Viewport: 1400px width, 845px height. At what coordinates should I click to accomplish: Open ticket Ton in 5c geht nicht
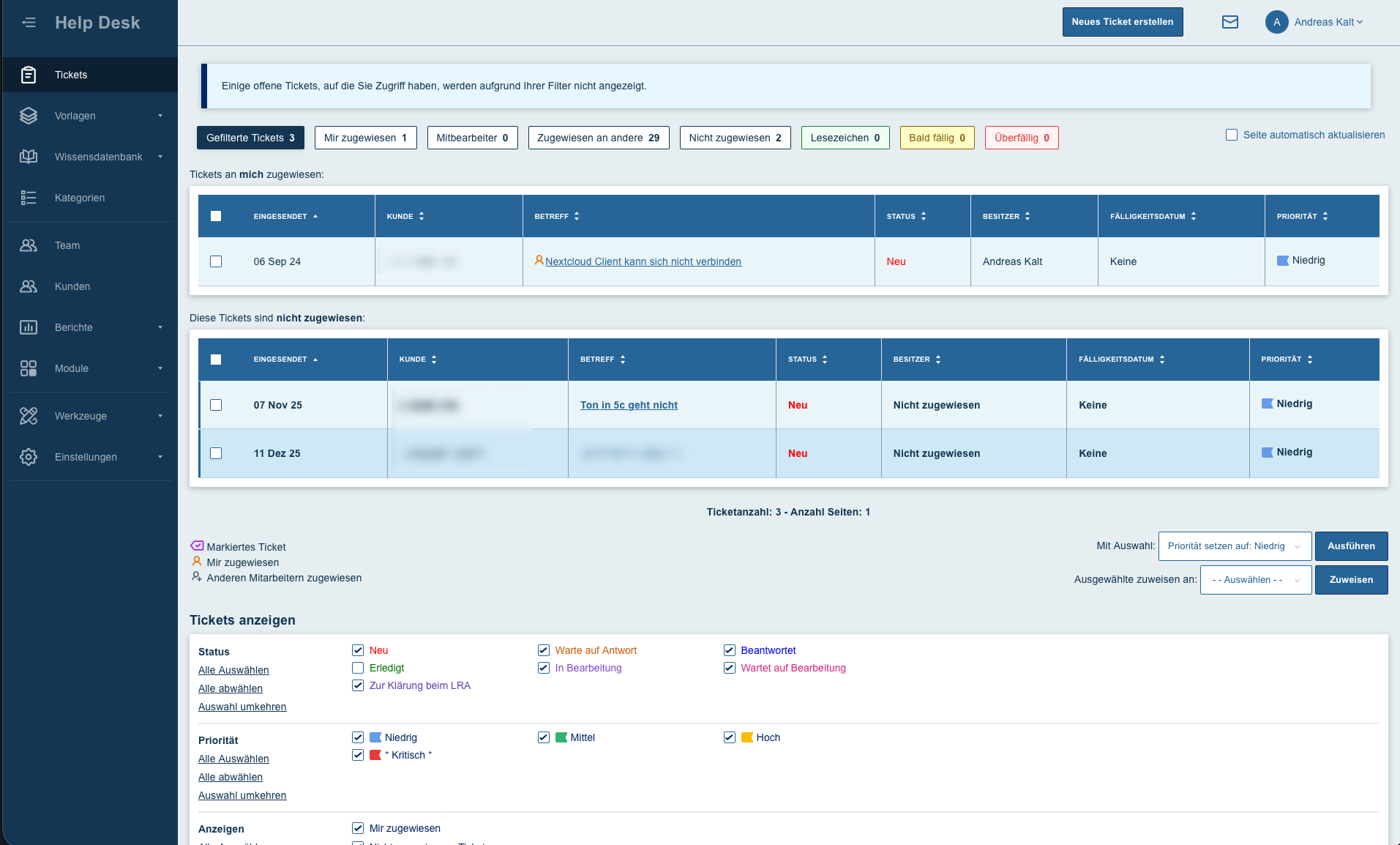(x=629, y=405)
